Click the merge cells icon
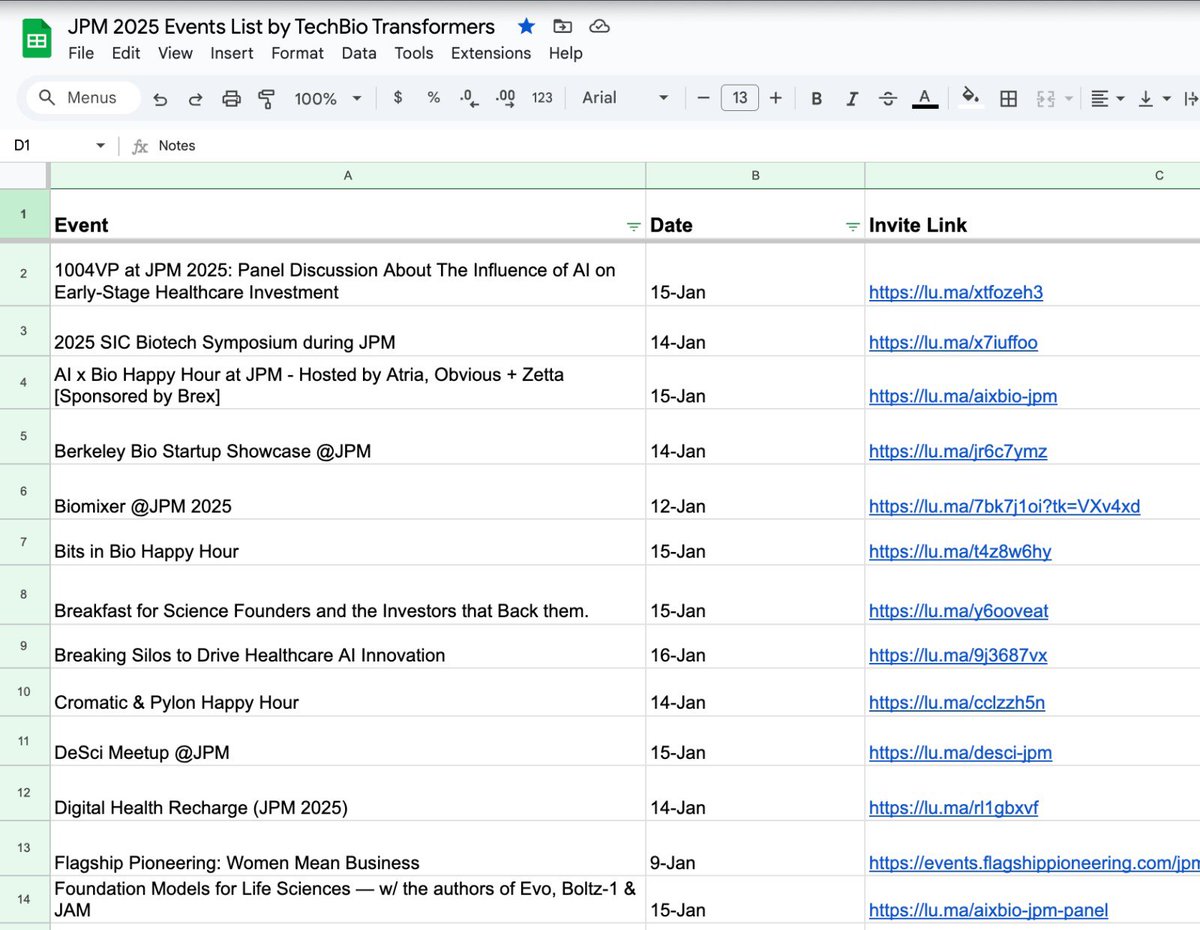 point(1046,98)
